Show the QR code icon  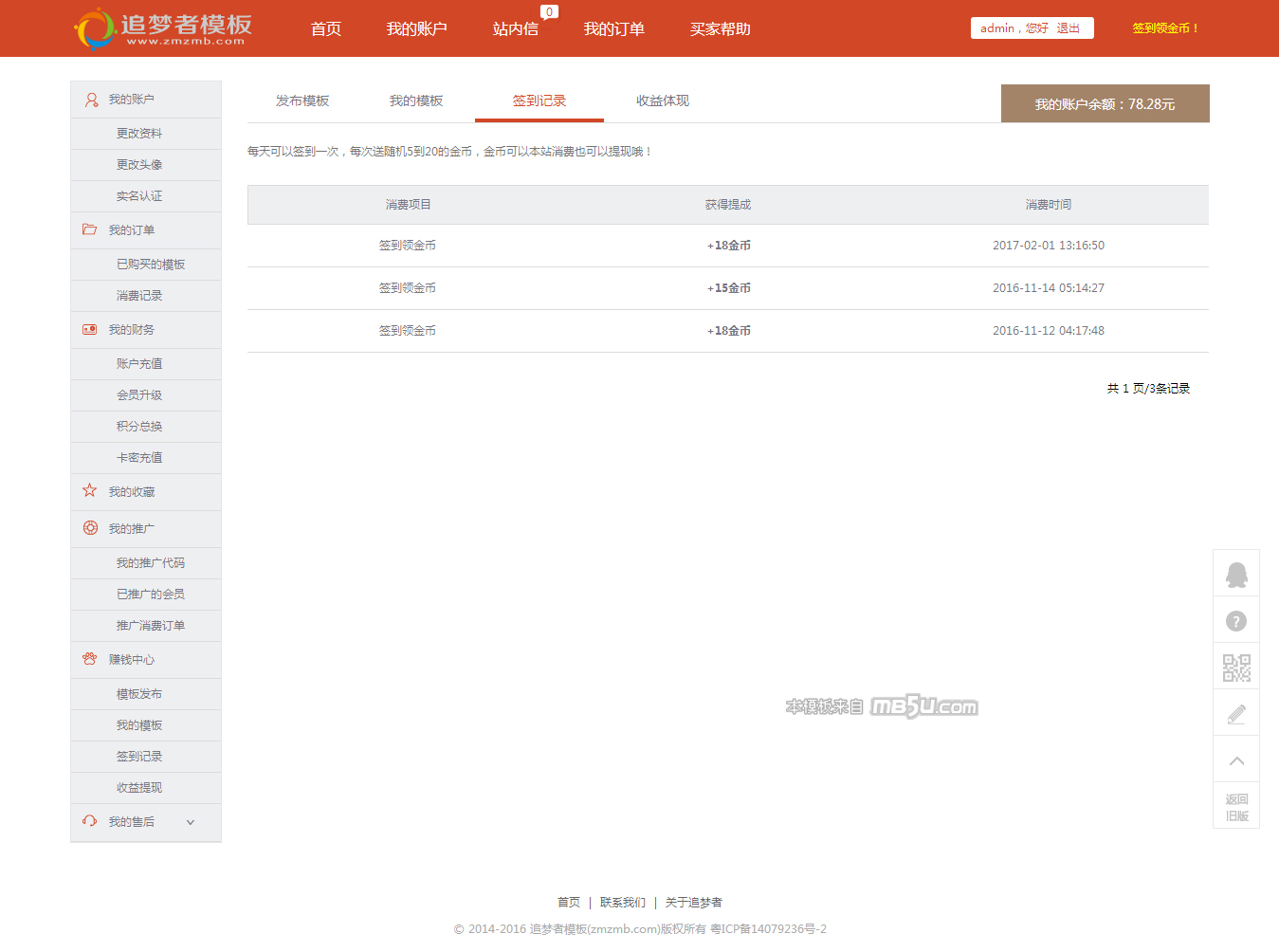coord(1236,668)
